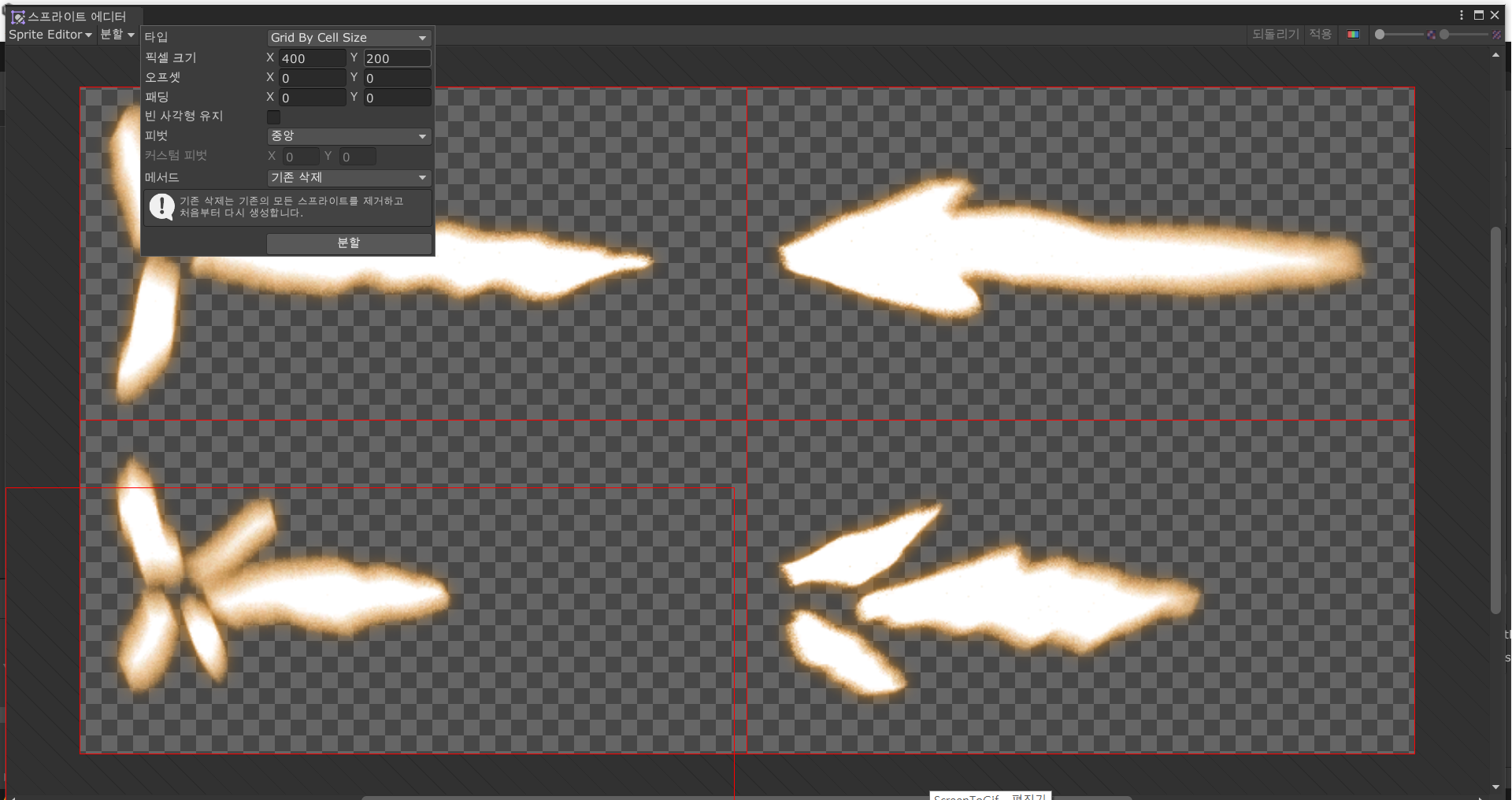Click the 픽셀 크기 Y field 200

click(397, 58)
